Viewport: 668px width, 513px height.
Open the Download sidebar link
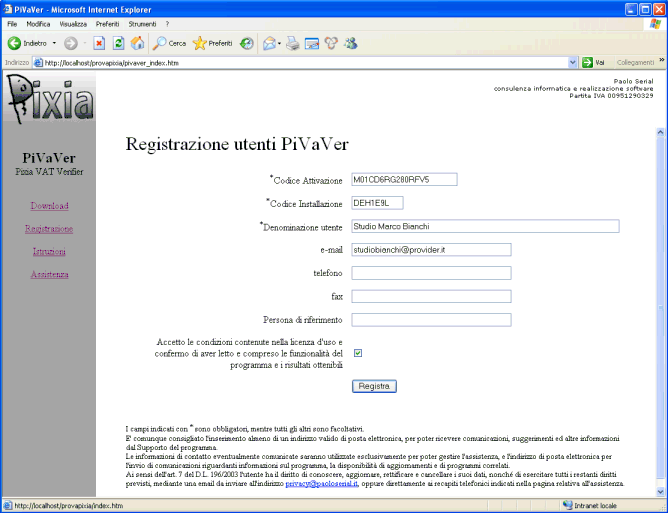click(x=49, y=206)
